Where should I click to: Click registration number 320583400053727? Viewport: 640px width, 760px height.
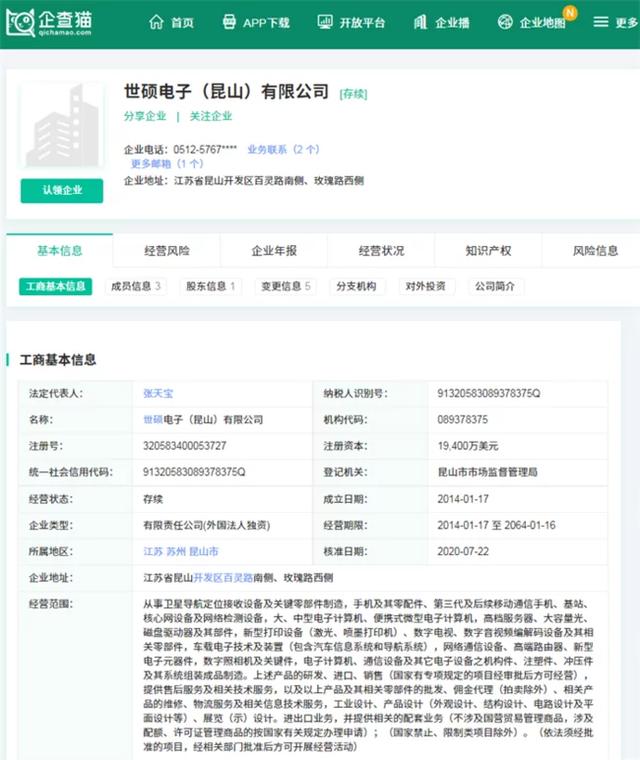(185, 446)
